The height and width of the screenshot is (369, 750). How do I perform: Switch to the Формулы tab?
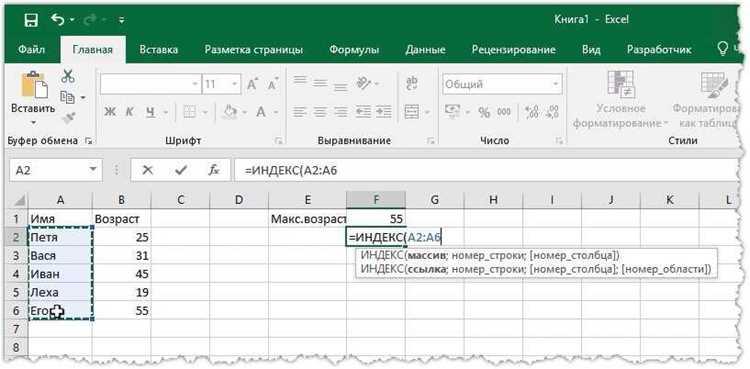point(354,50)
